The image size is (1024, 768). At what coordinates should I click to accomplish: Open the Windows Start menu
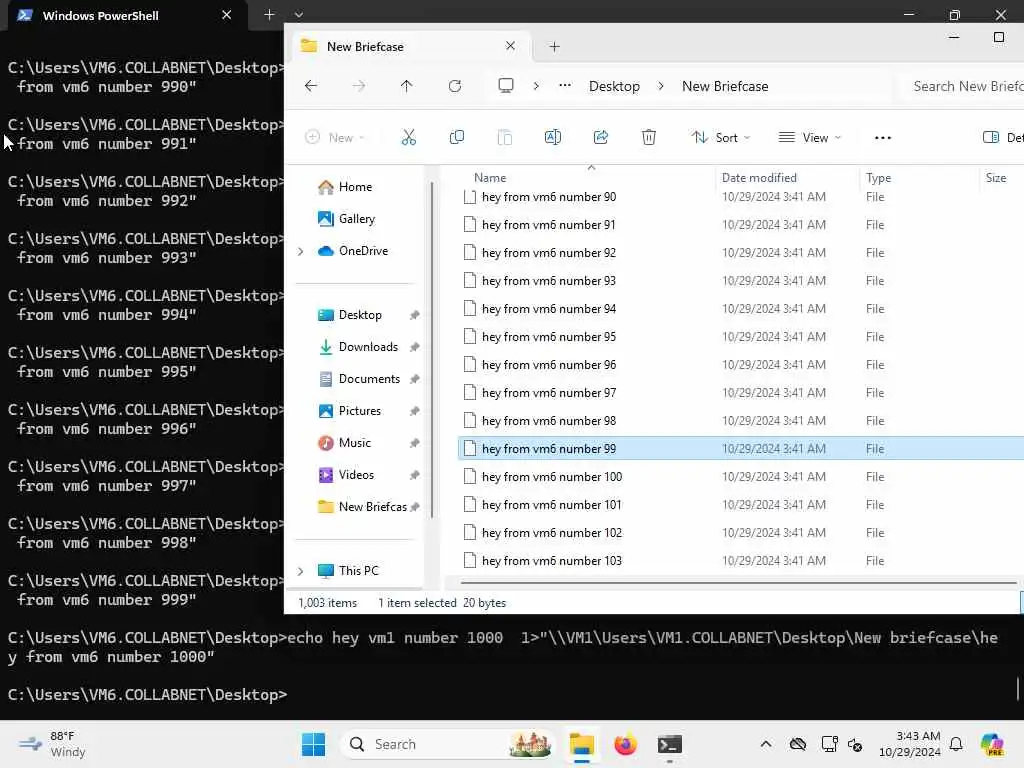click(x=313, y=744)
